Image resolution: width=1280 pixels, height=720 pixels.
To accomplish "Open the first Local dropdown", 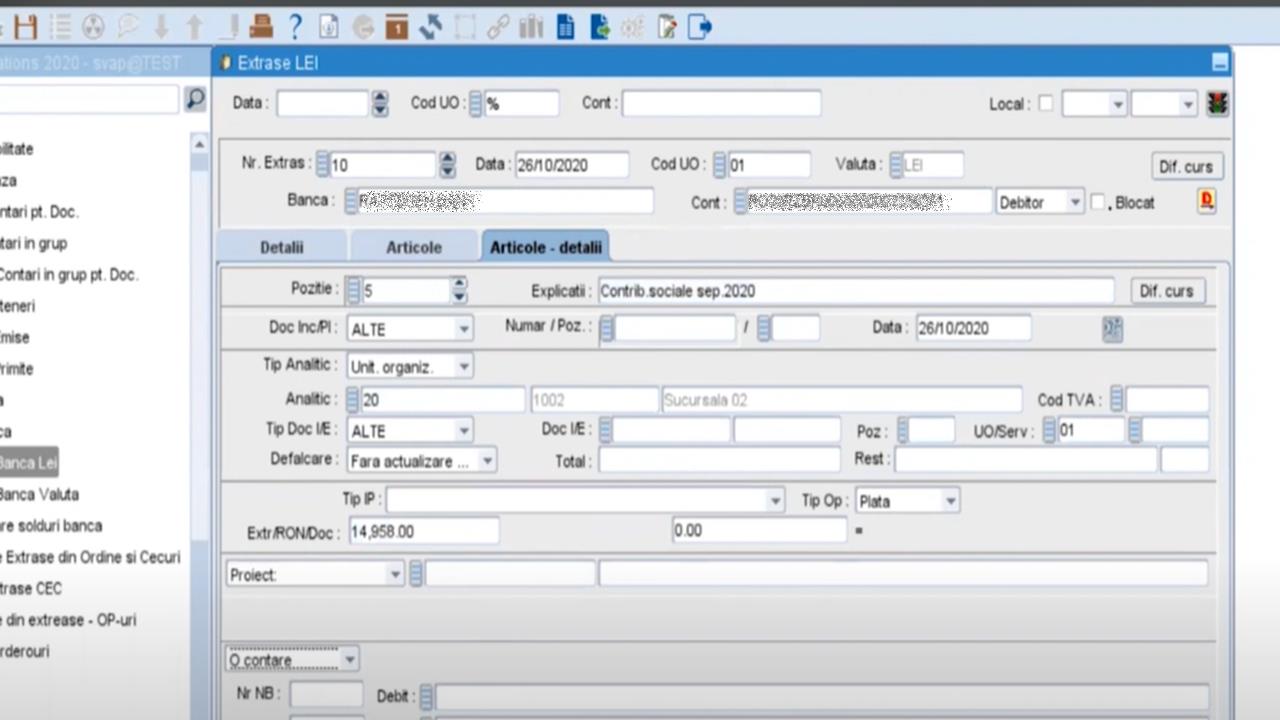I will click(1118, 104).
